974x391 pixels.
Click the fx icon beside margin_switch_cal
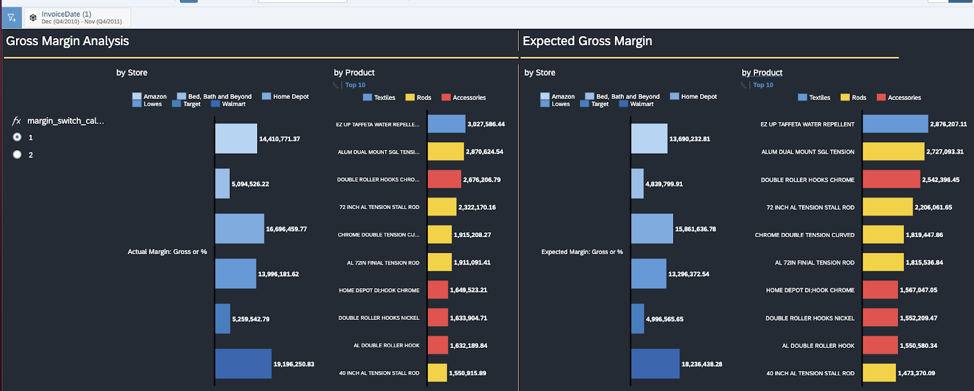tap(17, 121)
